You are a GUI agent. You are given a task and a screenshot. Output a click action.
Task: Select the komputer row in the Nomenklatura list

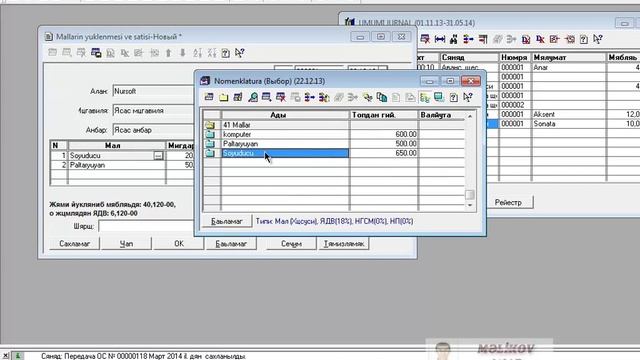285,134
